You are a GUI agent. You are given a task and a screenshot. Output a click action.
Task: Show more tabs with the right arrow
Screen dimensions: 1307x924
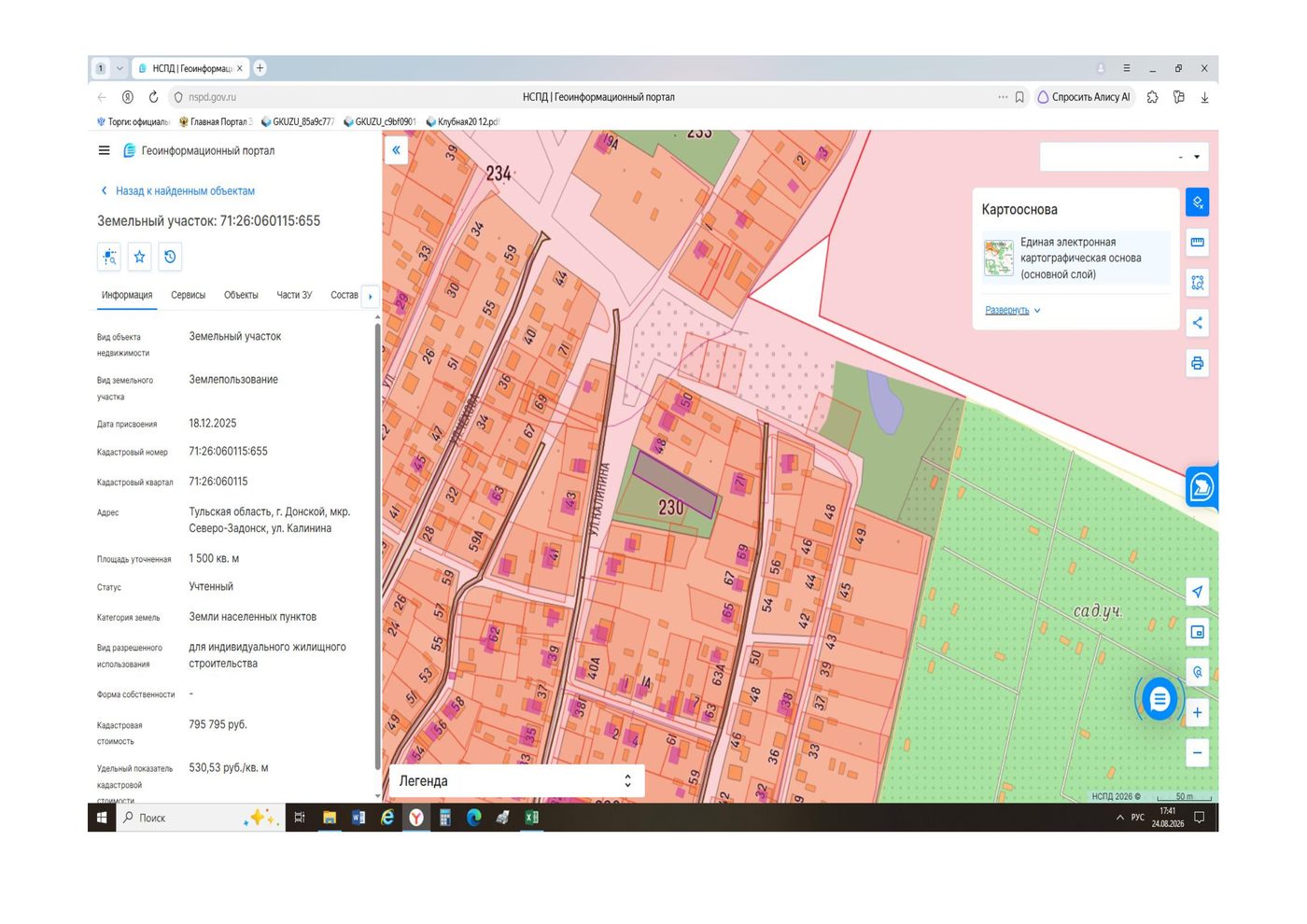point(371,296)
